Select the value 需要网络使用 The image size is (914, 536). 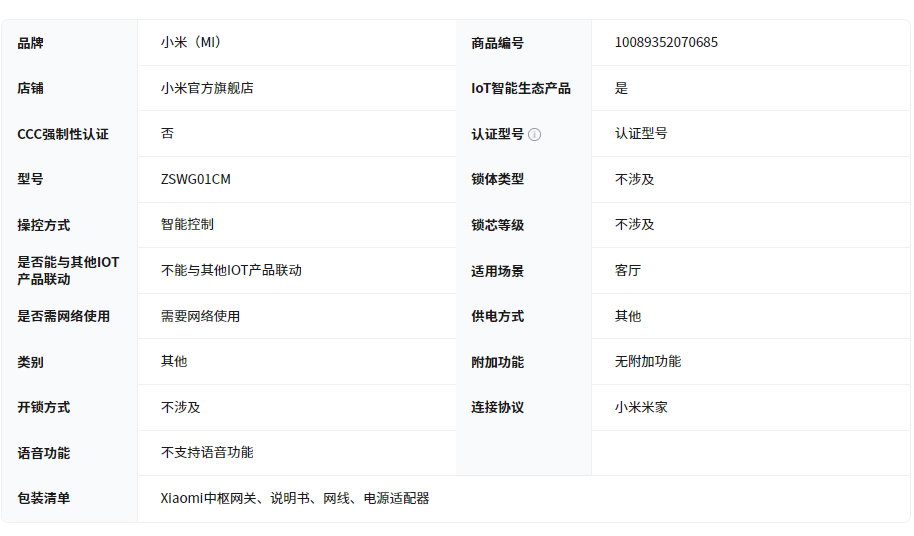pos(201,316)
